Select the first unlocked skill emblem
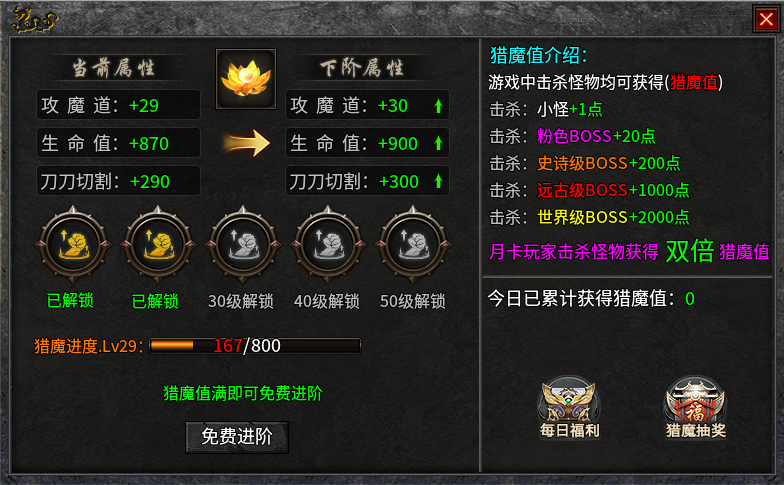The height and width of the screenshot is (485, 784). [73, 245]
